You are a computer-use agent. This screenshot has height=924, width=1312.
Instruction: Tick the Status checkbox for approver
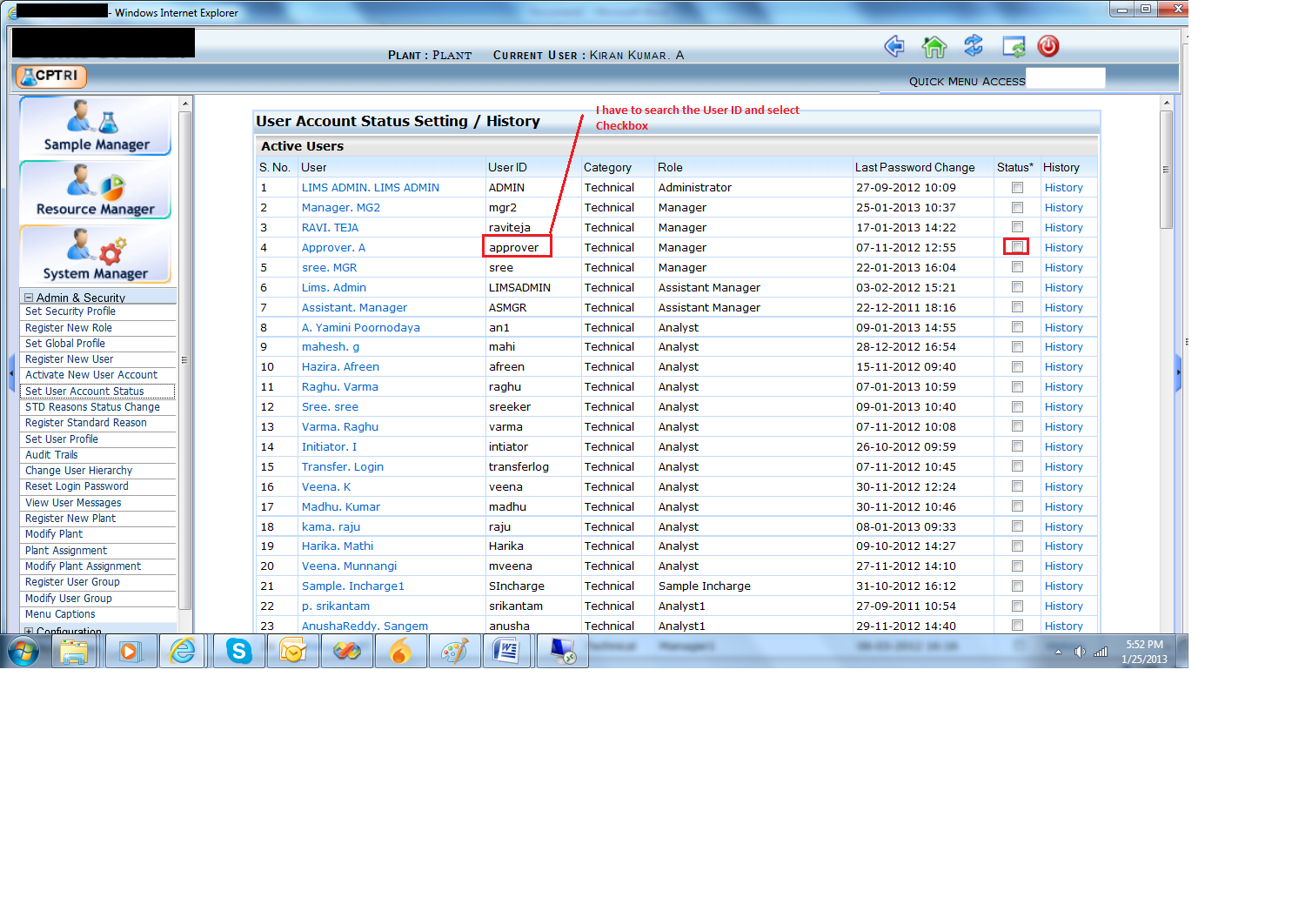1017,247
